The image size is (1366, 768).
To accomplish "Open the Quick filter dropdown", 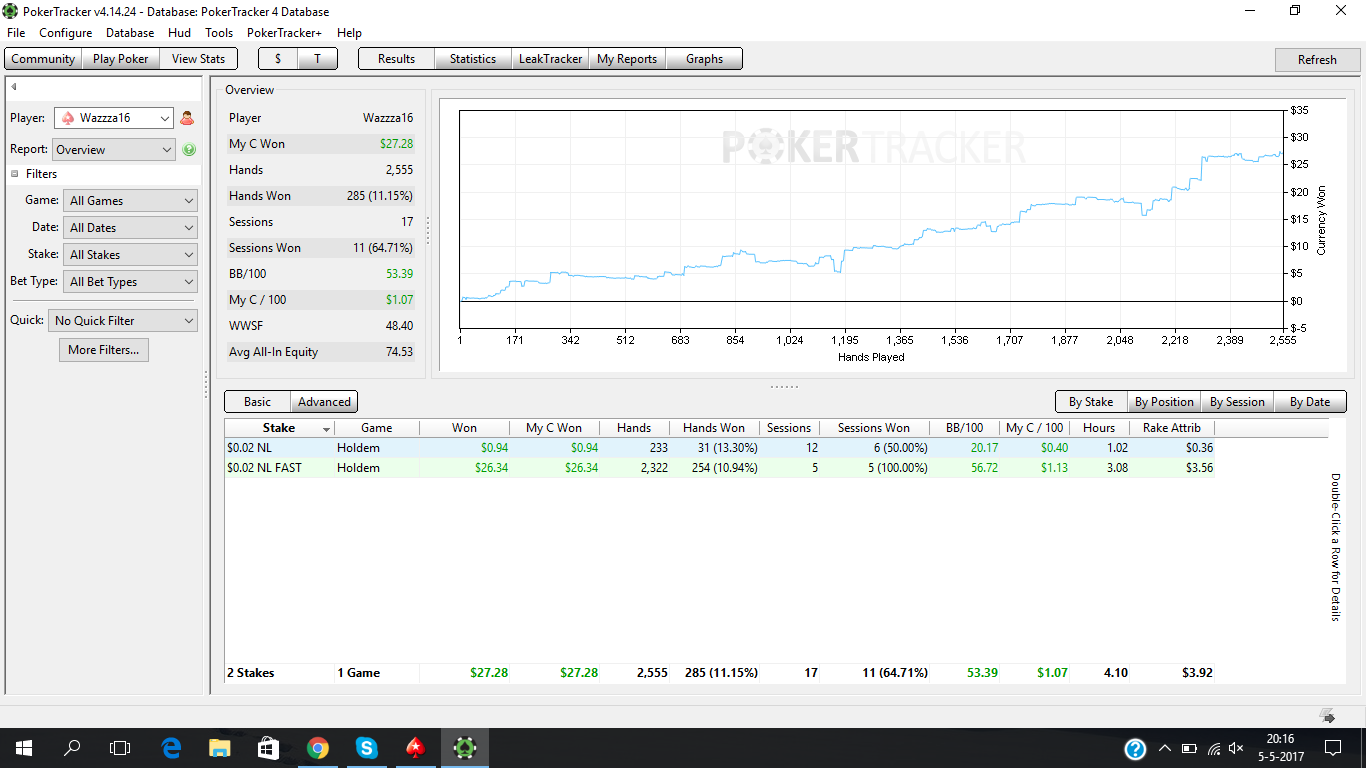I will click(123, 321).
